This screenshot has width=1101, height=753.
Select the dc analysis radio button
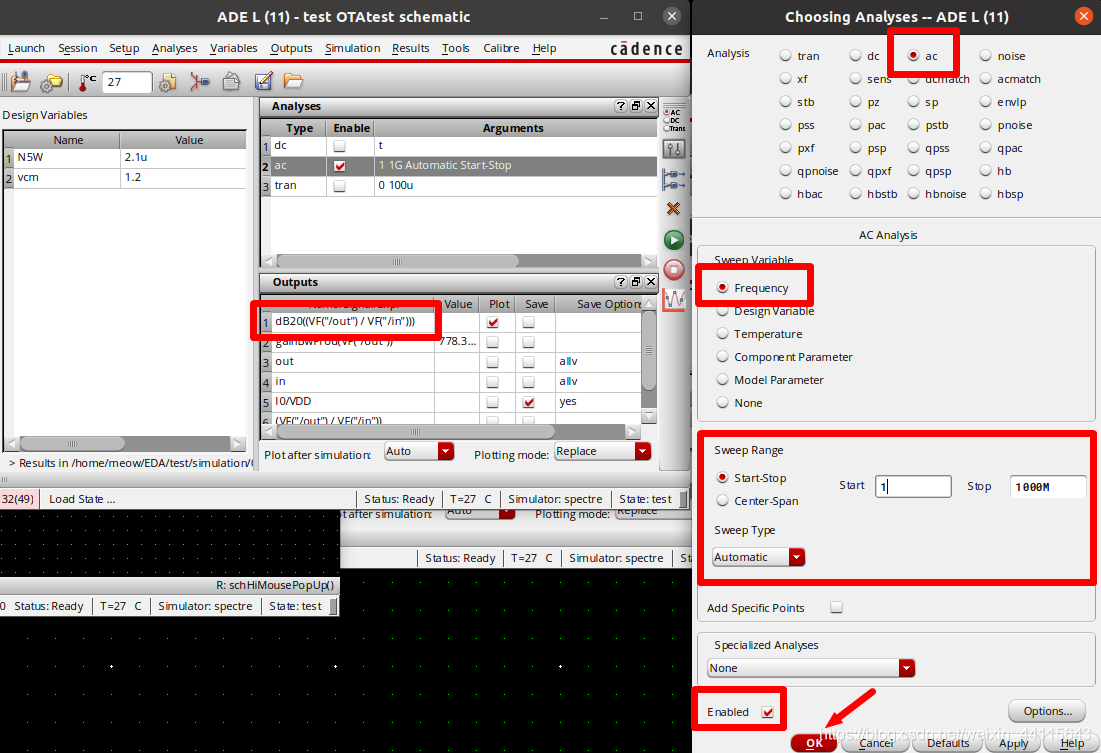(855, 55)
